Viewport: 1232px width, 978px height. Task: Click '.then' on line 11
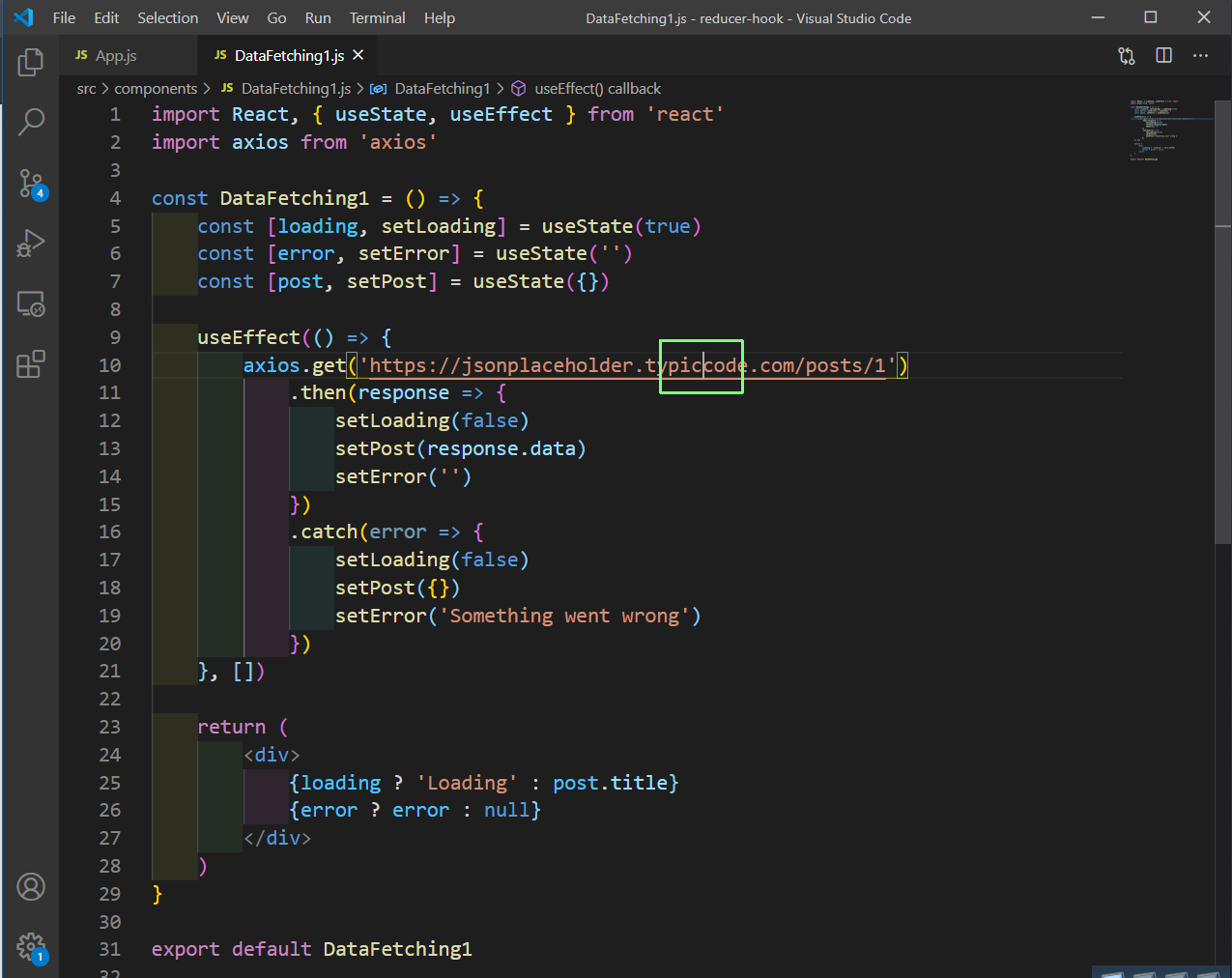point(318,392)
